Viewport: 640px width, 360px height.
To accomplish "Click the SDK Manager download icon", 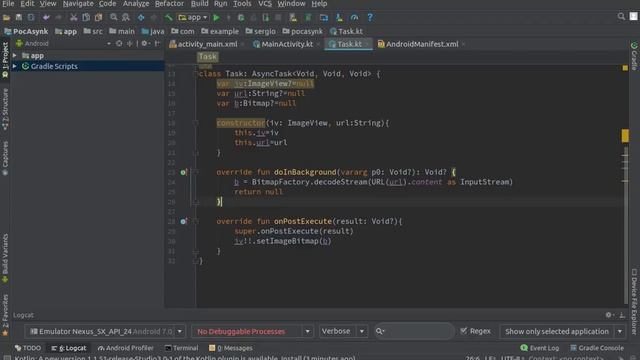I will tap(339, 18).
